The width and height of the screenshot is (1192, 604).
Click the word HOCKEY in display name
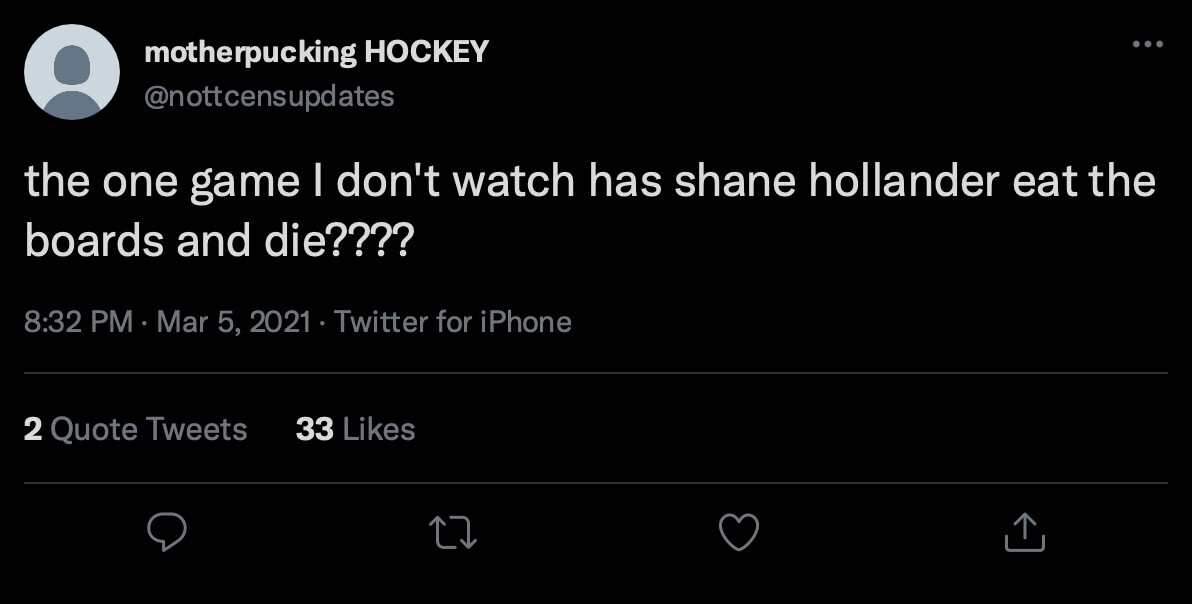426,52
